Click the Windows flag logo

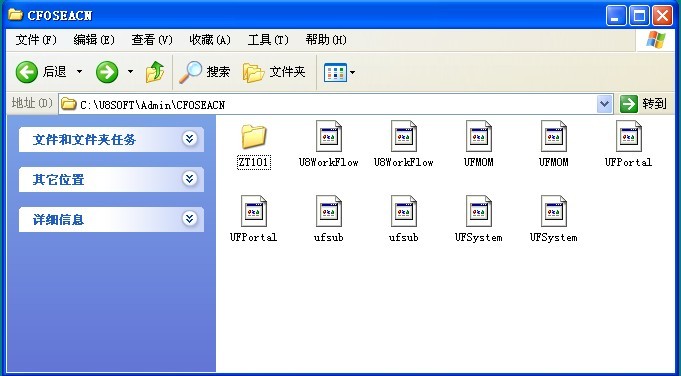pos(656,40)
